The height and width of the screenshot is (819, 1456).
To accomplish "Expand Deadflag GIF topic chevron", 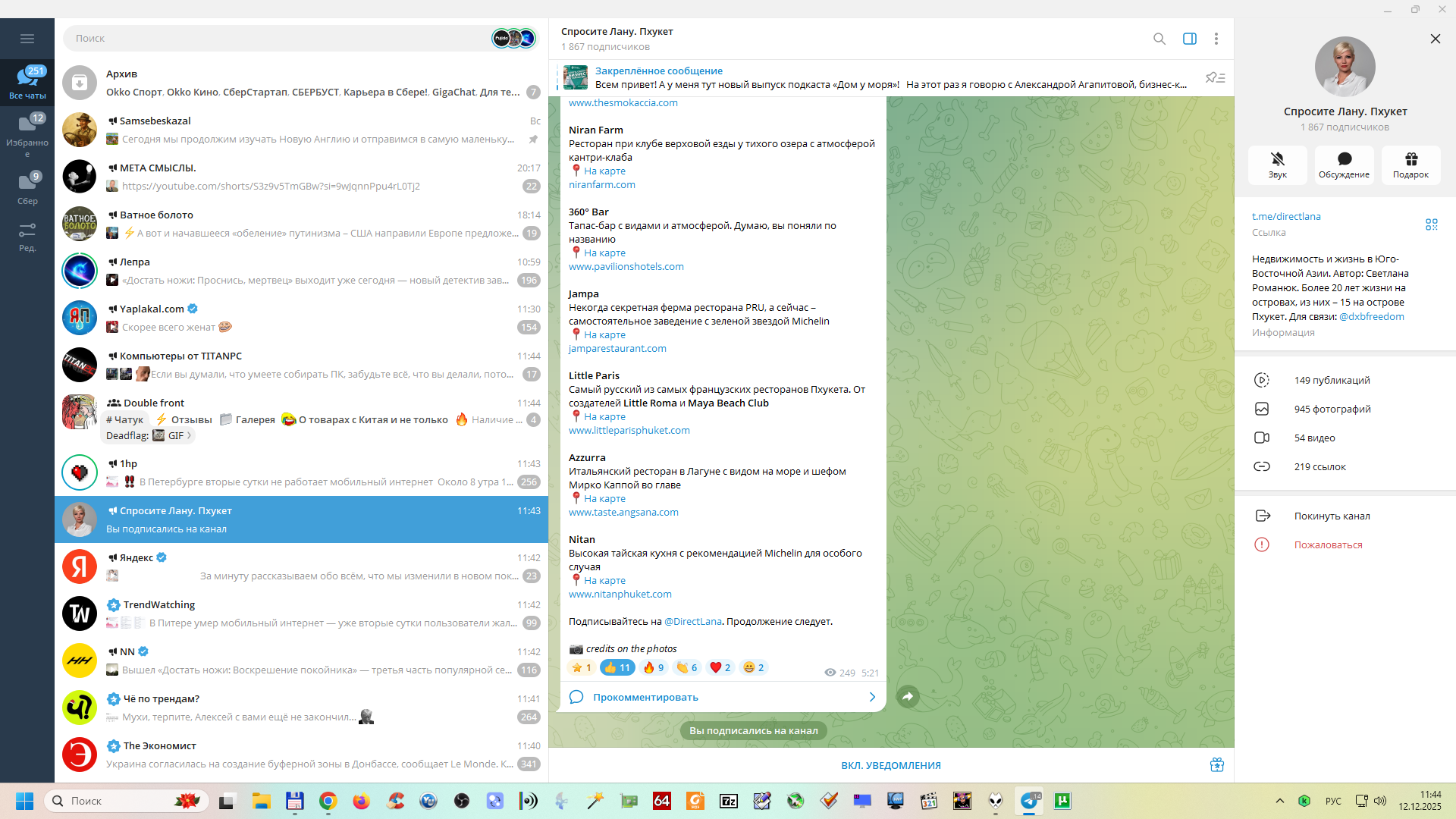I will pyautogui.click(x=189, y=435).
